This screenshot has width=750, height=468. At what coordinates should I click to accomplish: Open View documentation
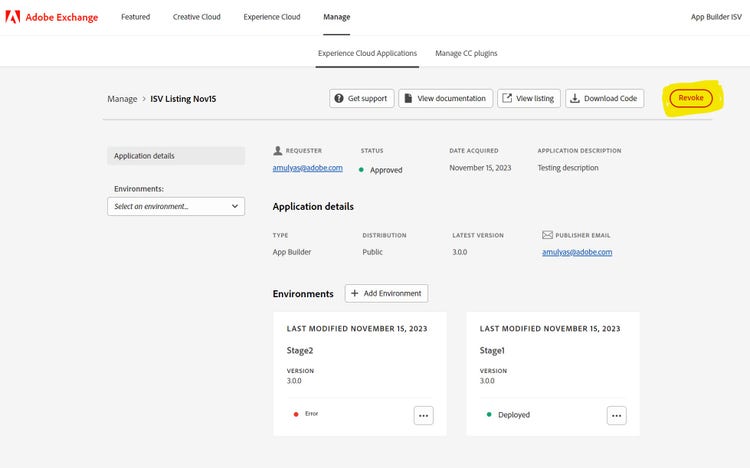(x=445, y=98)
